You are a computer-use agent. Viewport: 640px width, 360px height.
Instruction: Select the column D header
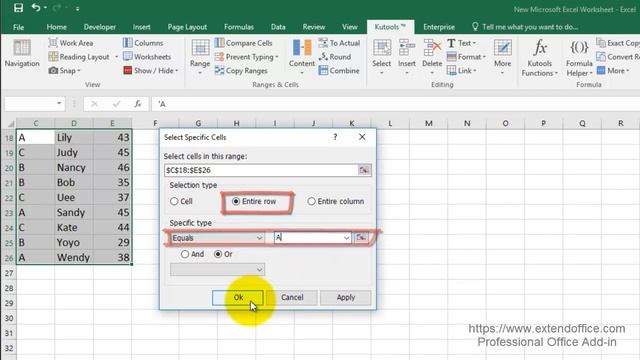pos(73,123)
